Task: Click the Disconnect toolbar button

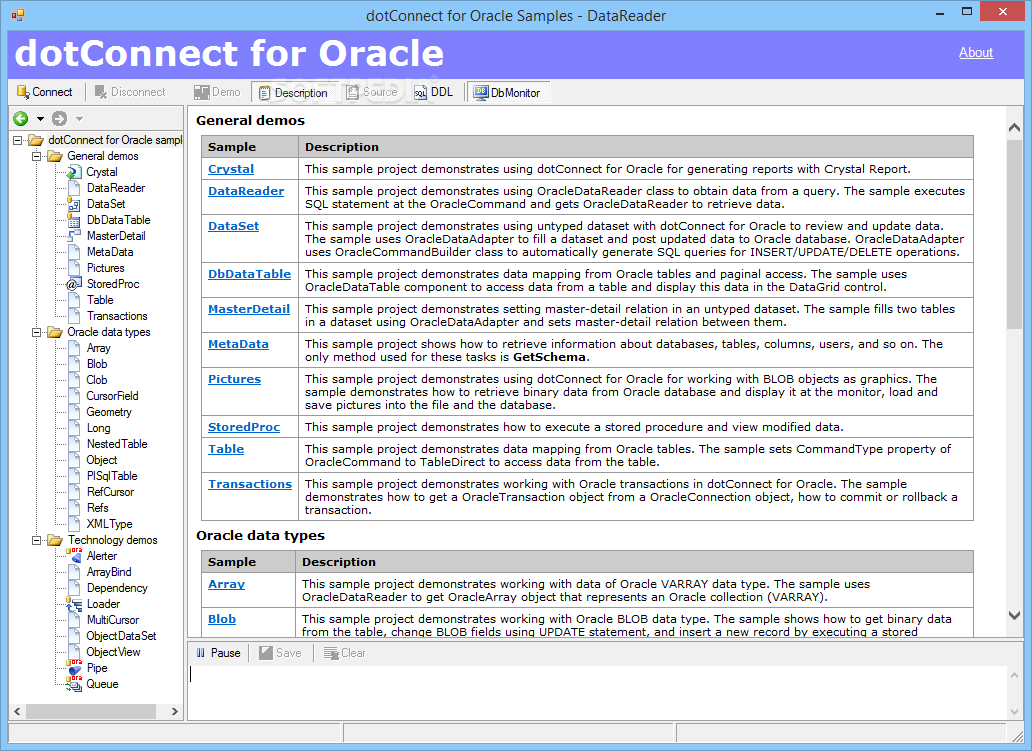Action: tap(130, 92)
